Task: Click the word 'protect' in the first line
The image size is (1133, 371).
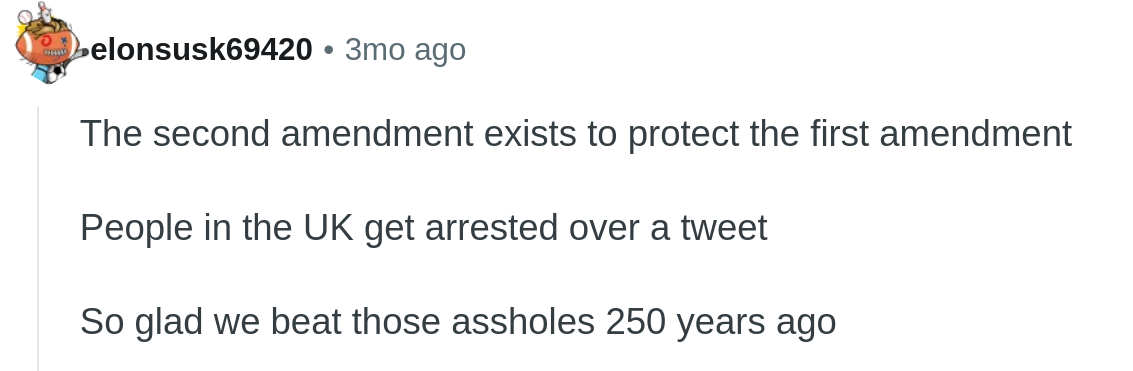Action: tap(683, 135)
